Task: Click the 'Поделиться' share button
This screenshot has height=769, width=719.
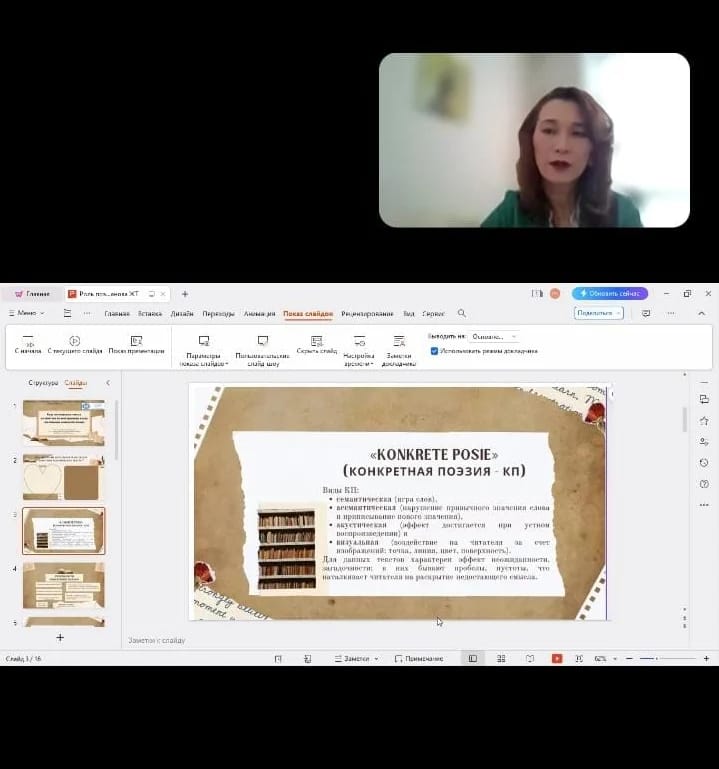Action: (x=598, y=313)
